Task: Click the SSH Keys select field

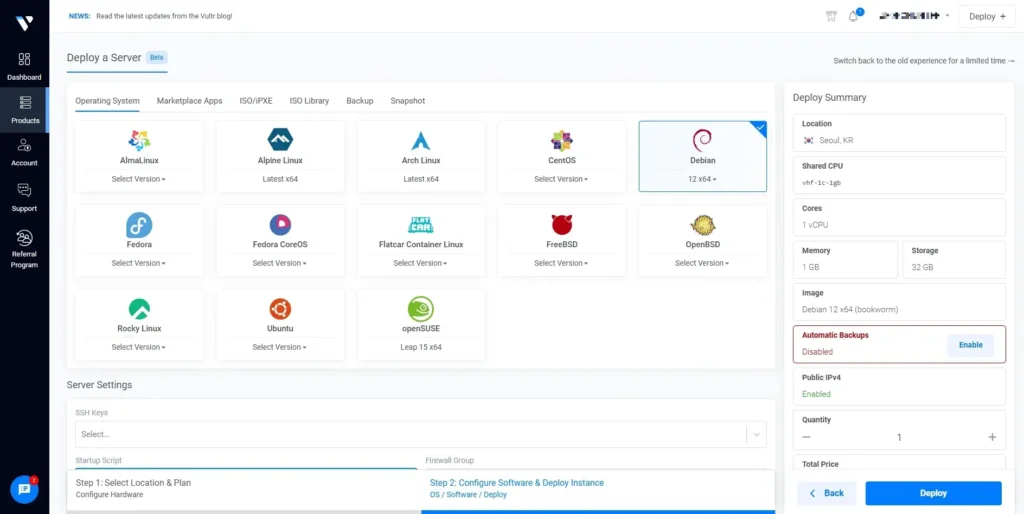Action: (x=421, y=434)
